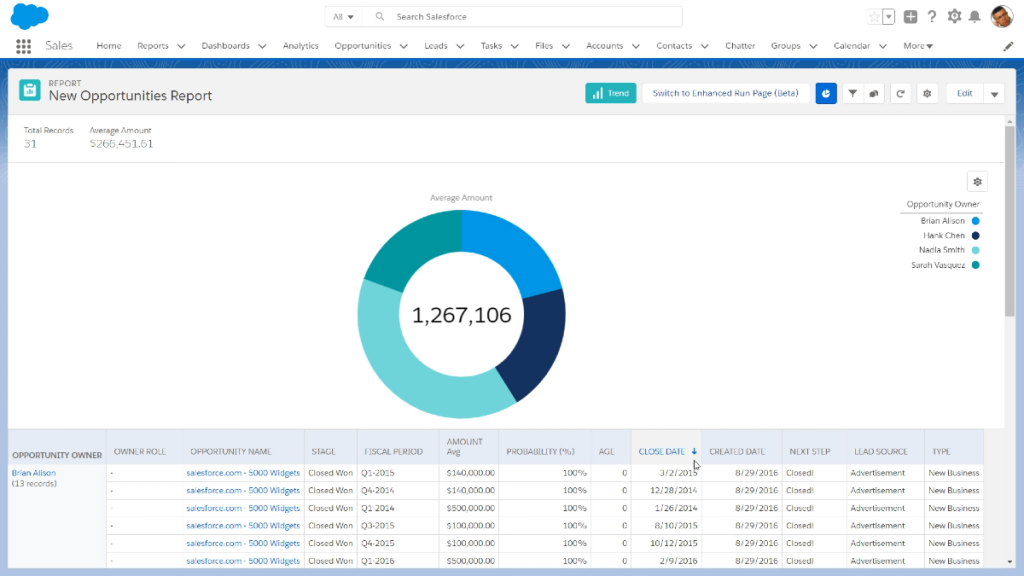Open Brian Alison owner link

33,473
